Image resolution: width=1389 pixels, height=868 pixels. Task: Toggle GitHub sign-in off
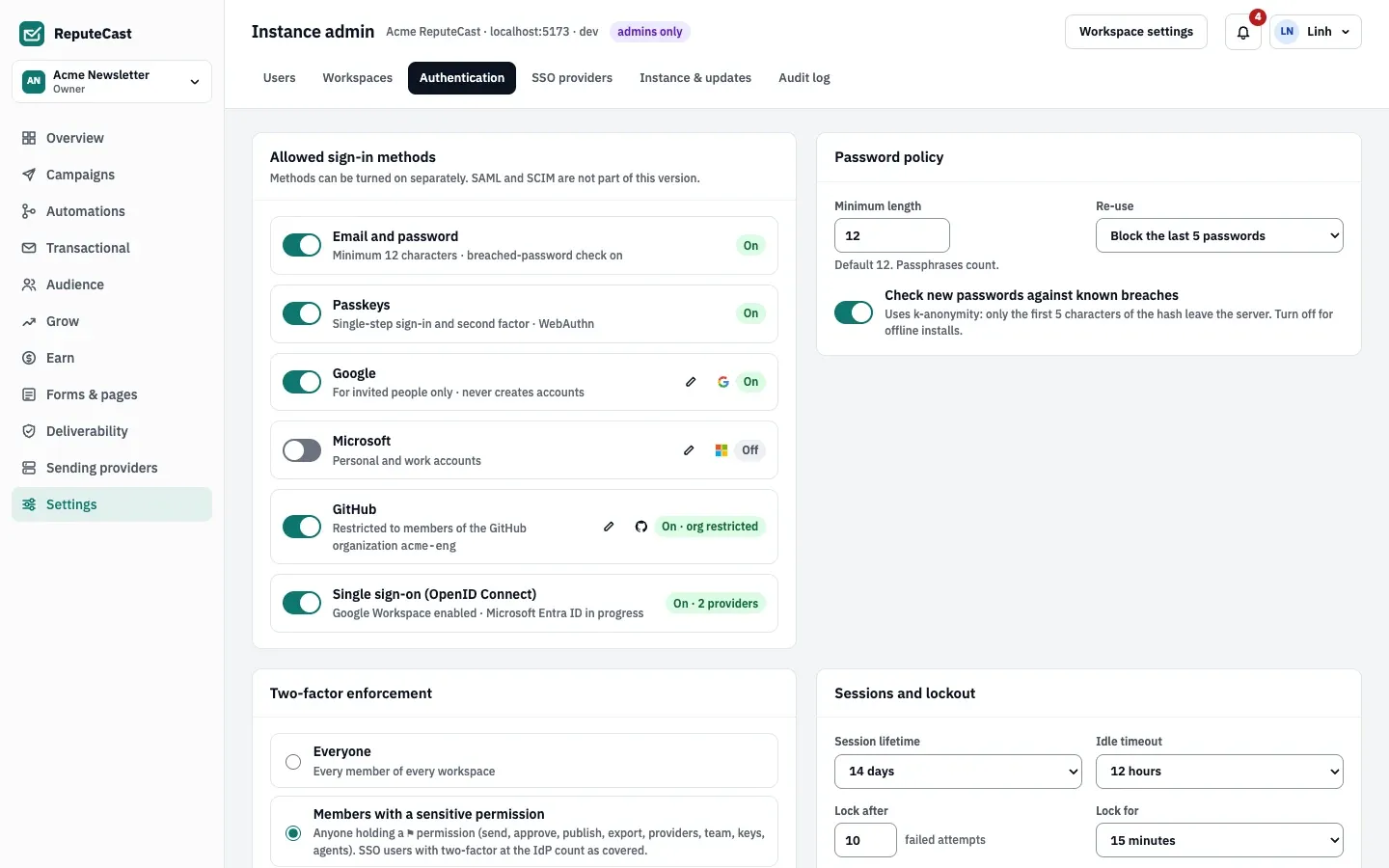click(x=302, y=527)
